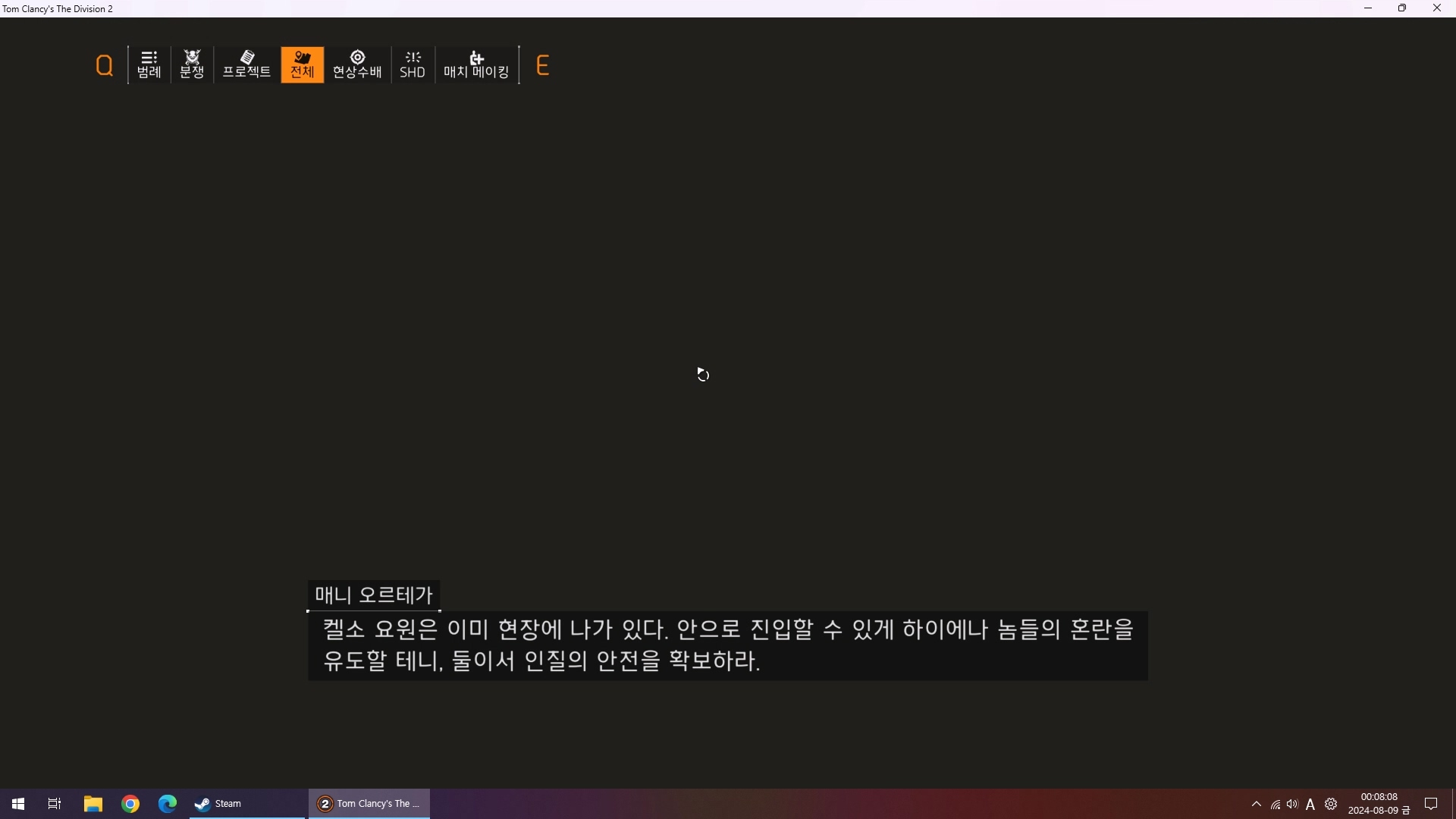Viewport: 1456px width, 819px height.
Task: Open the 프로젝트 projects tab
Action: (x=246, y=65)
